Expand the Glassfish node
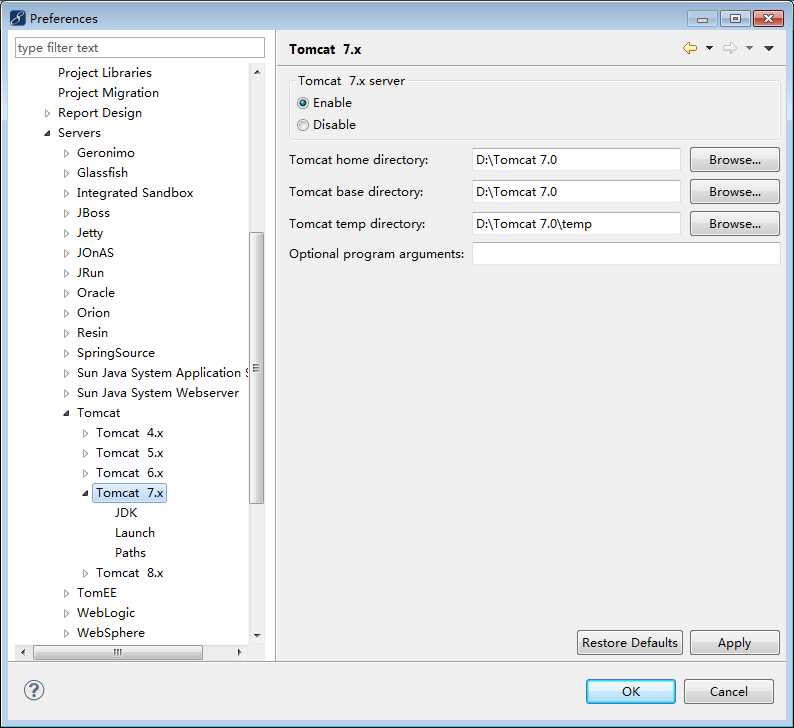The height and width of the screenshot is (728, 794). (x=66, y=173)
